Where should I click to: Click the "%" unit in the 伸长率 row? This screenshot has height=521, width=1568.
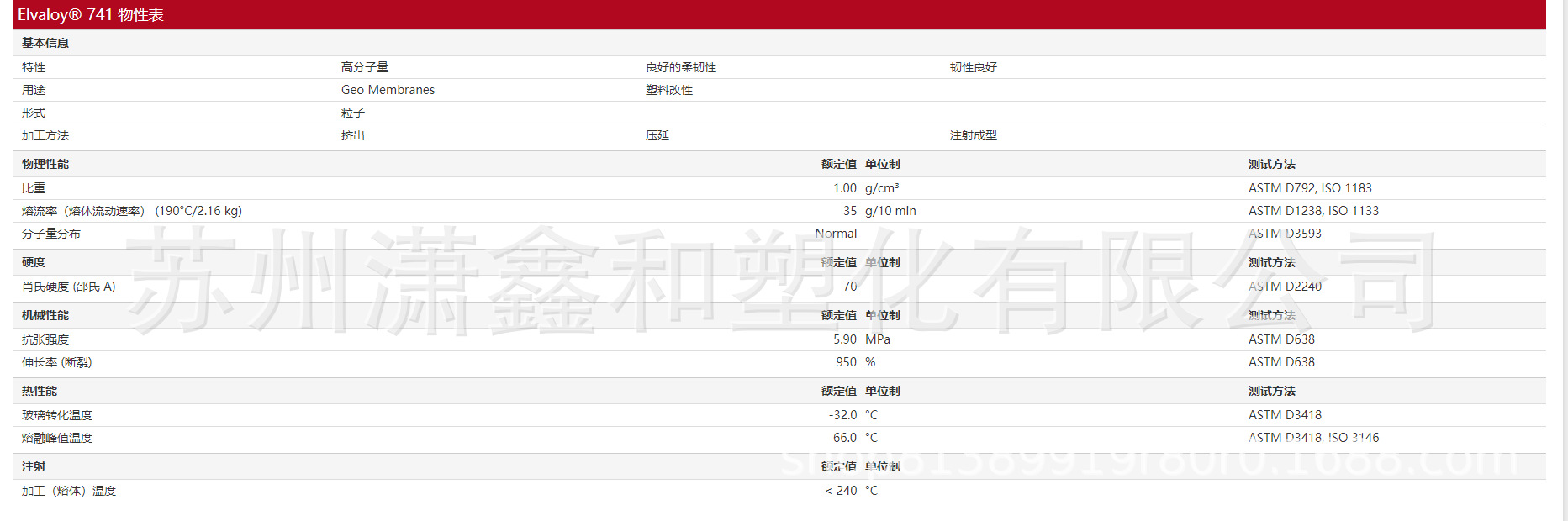(x=870, y=362)
